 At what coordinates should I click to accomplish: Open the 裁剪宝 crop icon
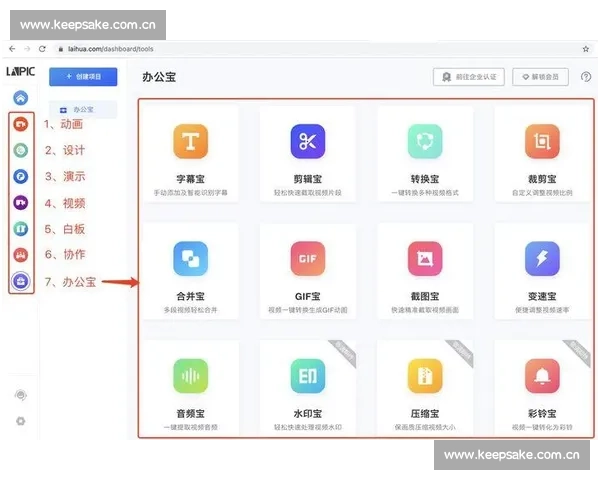[x=542, y=141]
